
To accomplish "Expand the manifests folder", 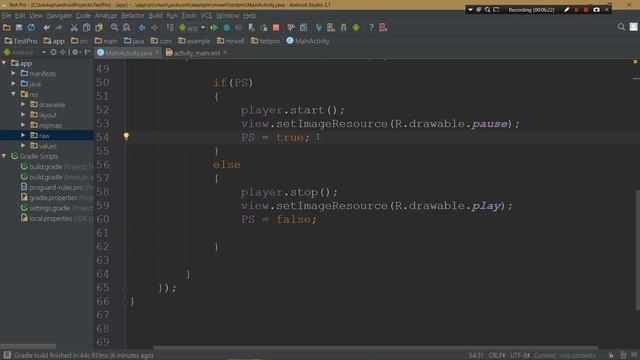I will pyautogui.click(x=13, y=73).
